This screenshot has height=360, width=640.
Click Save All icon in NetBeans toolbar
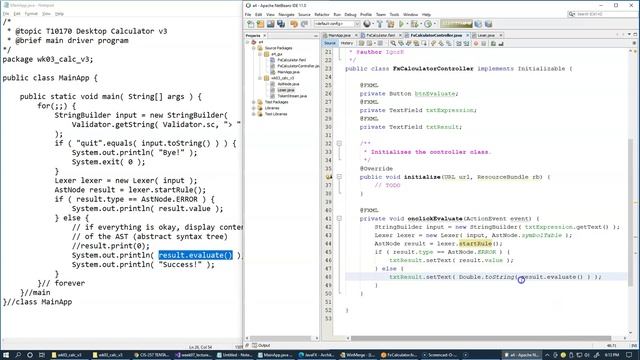coord(281,24)
